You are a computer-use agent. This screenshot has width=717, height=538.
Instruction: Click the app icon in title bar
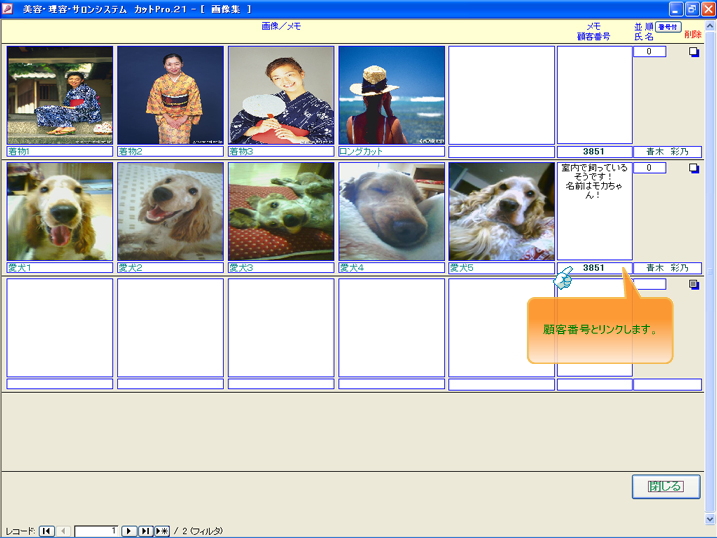point(7,9)
